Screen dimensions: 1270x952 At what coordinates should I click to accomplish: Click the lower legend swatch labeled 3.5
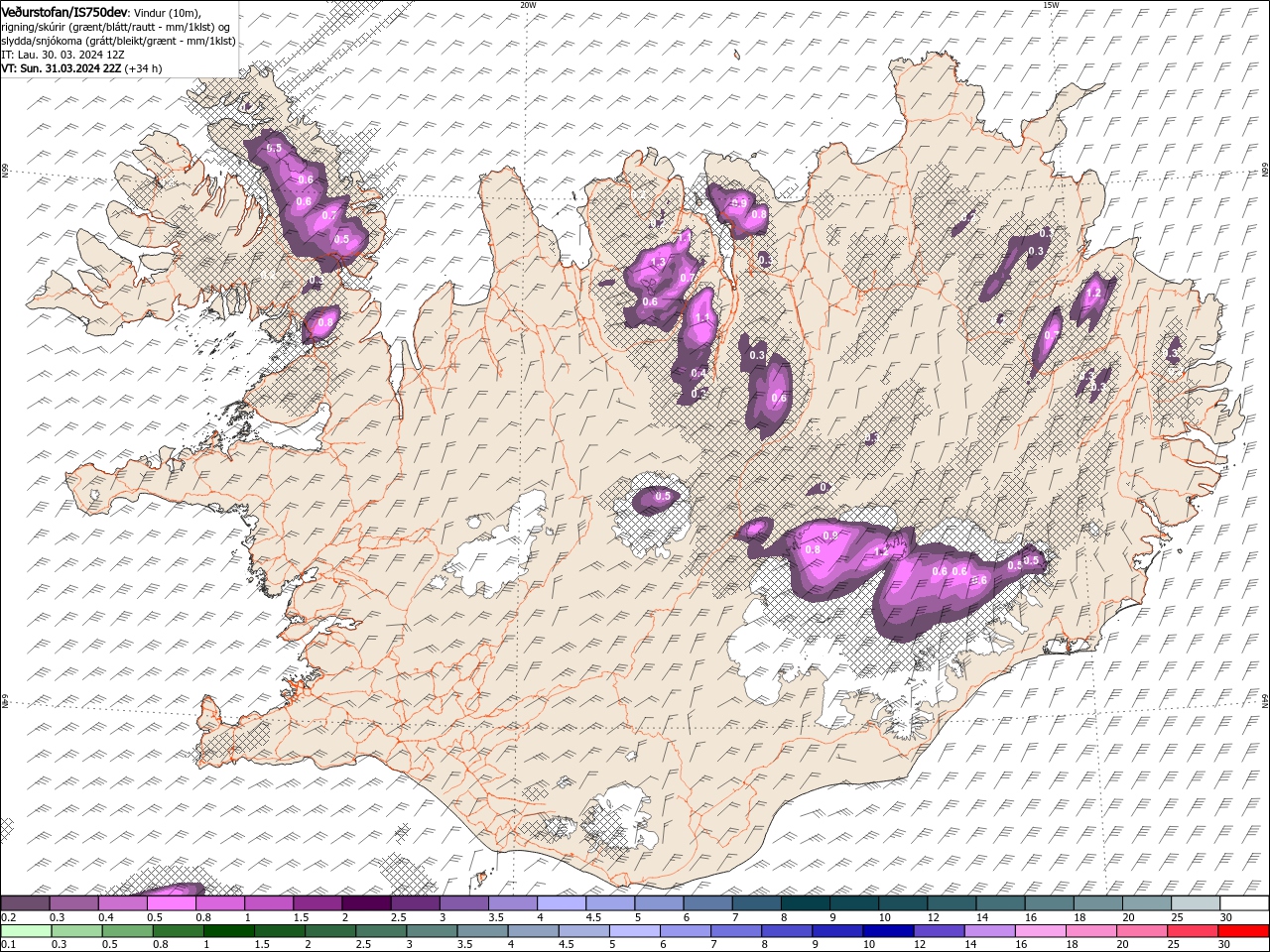[482, 931]
